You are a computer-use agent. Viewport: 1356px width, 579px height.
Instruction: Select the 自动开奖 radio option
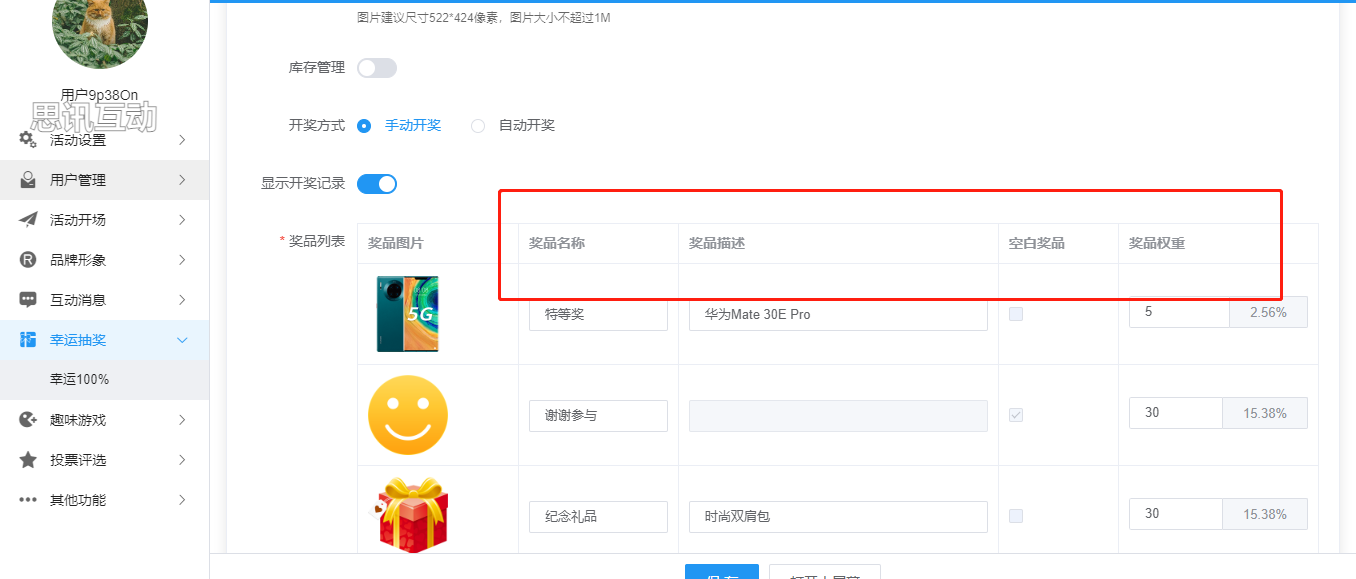click(478, 126)
